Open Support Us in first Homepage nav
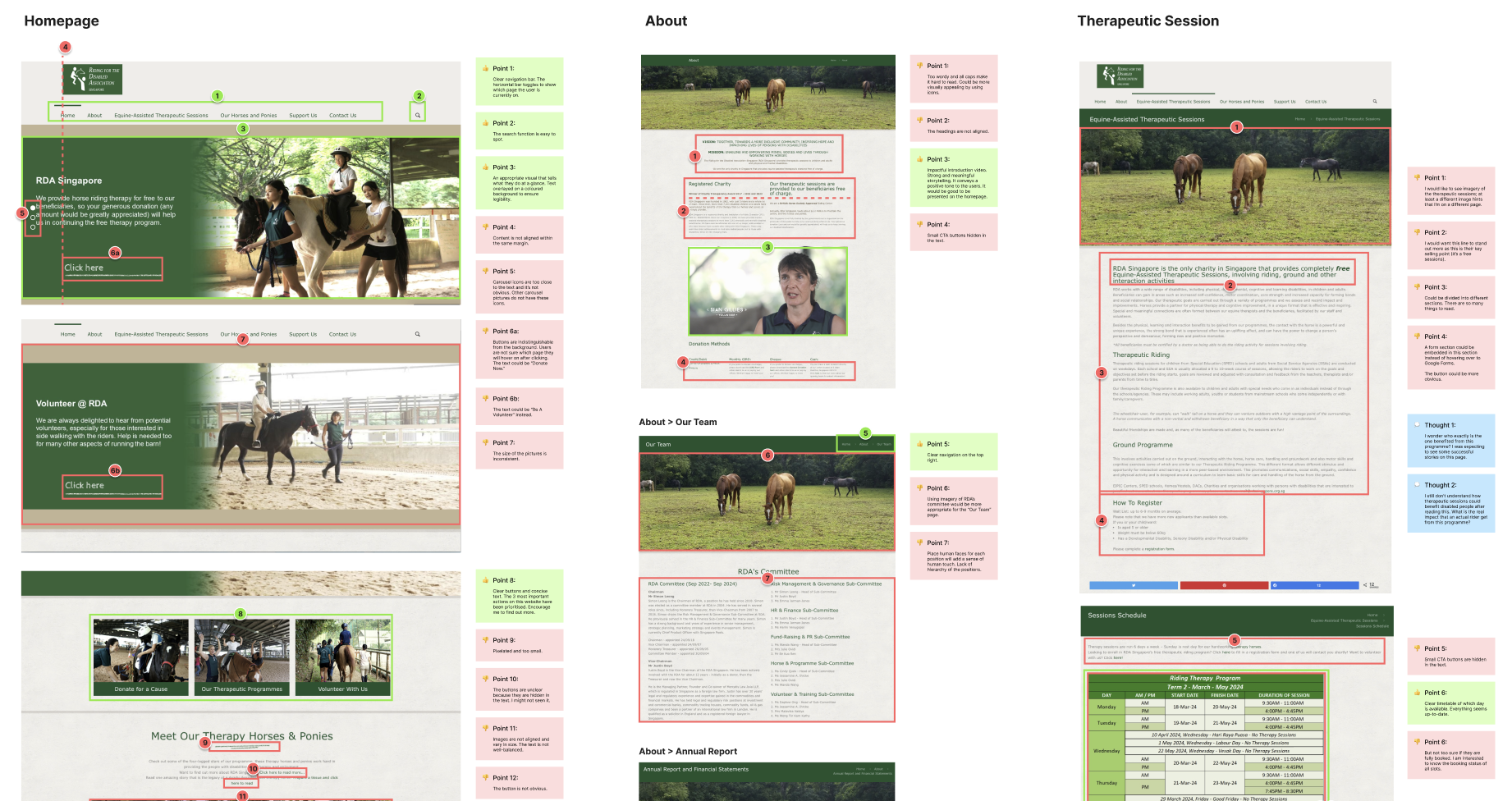This screenshot has width=1512, height=801. [x=303, y=116]
